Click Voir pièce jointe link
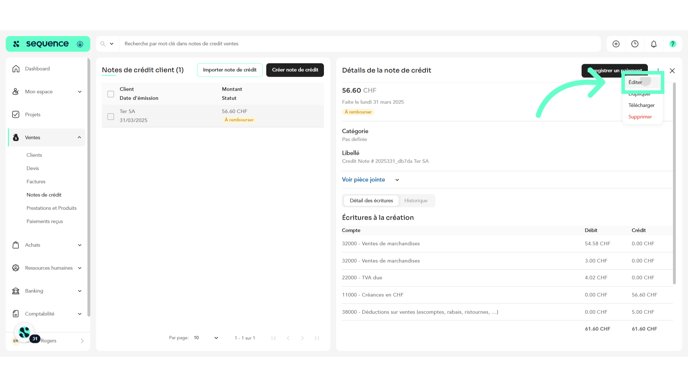 click(x=363, y=180)
